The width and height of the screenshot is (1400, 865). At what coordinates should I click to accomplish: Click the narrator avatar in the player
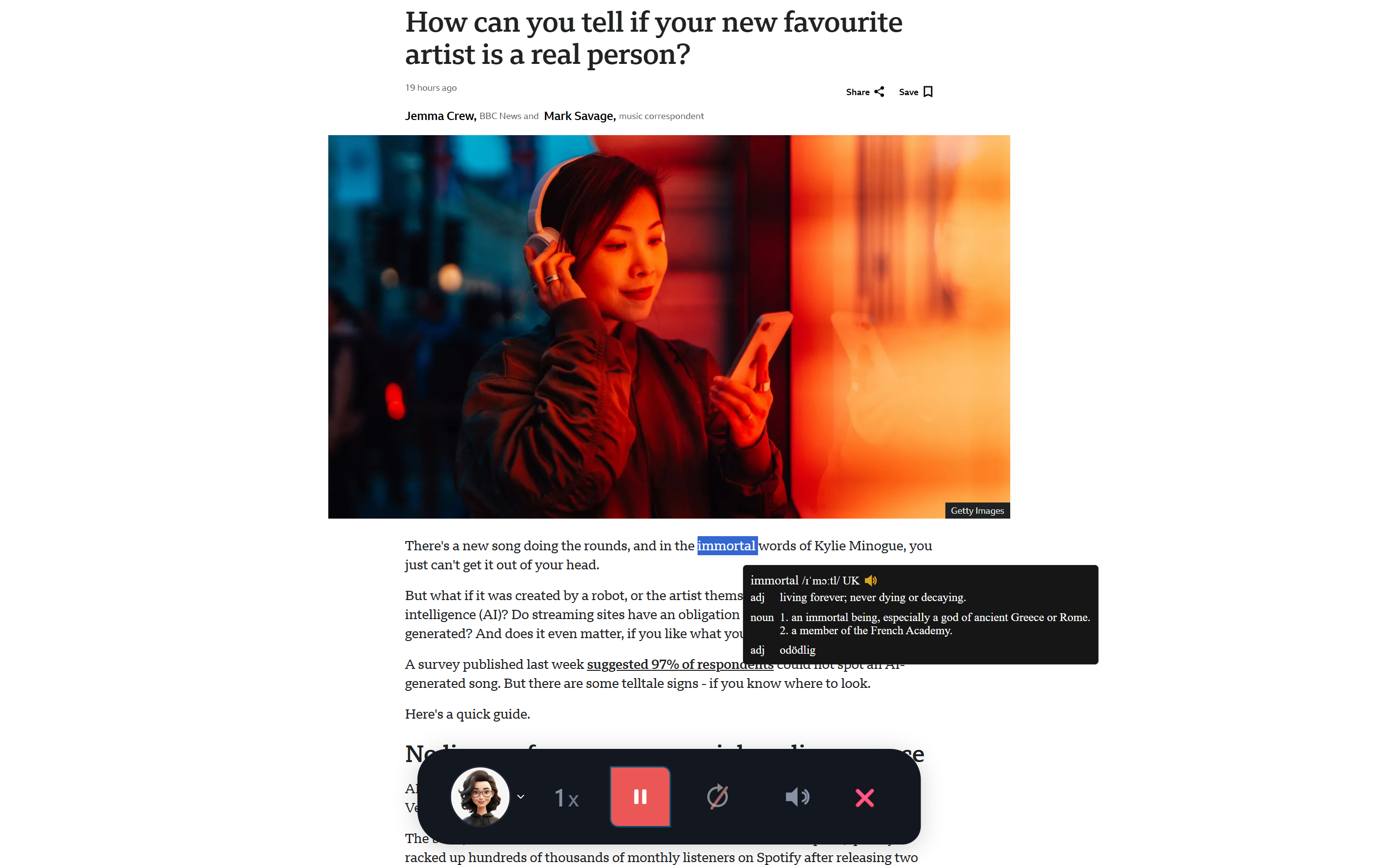480,796
